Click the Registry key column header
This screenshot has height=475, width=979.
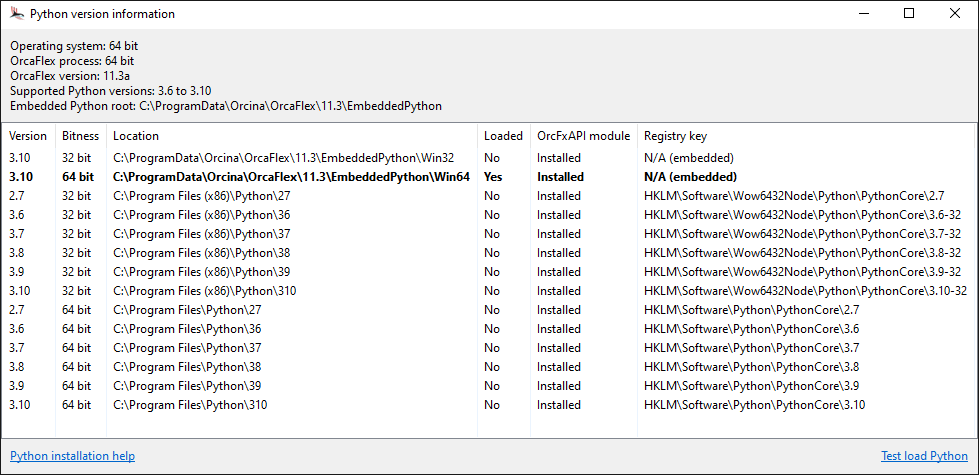675,136
